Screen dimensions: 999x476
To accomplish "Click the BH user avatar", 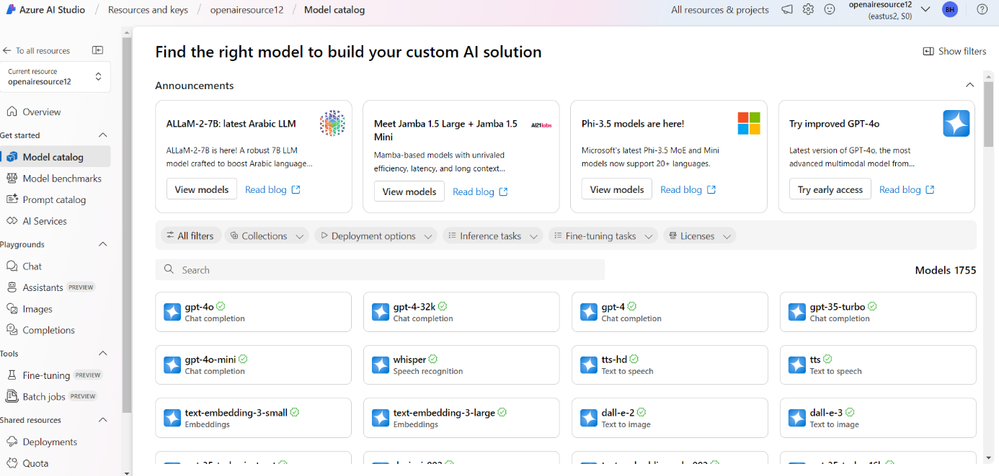I will tap(950, 10).
